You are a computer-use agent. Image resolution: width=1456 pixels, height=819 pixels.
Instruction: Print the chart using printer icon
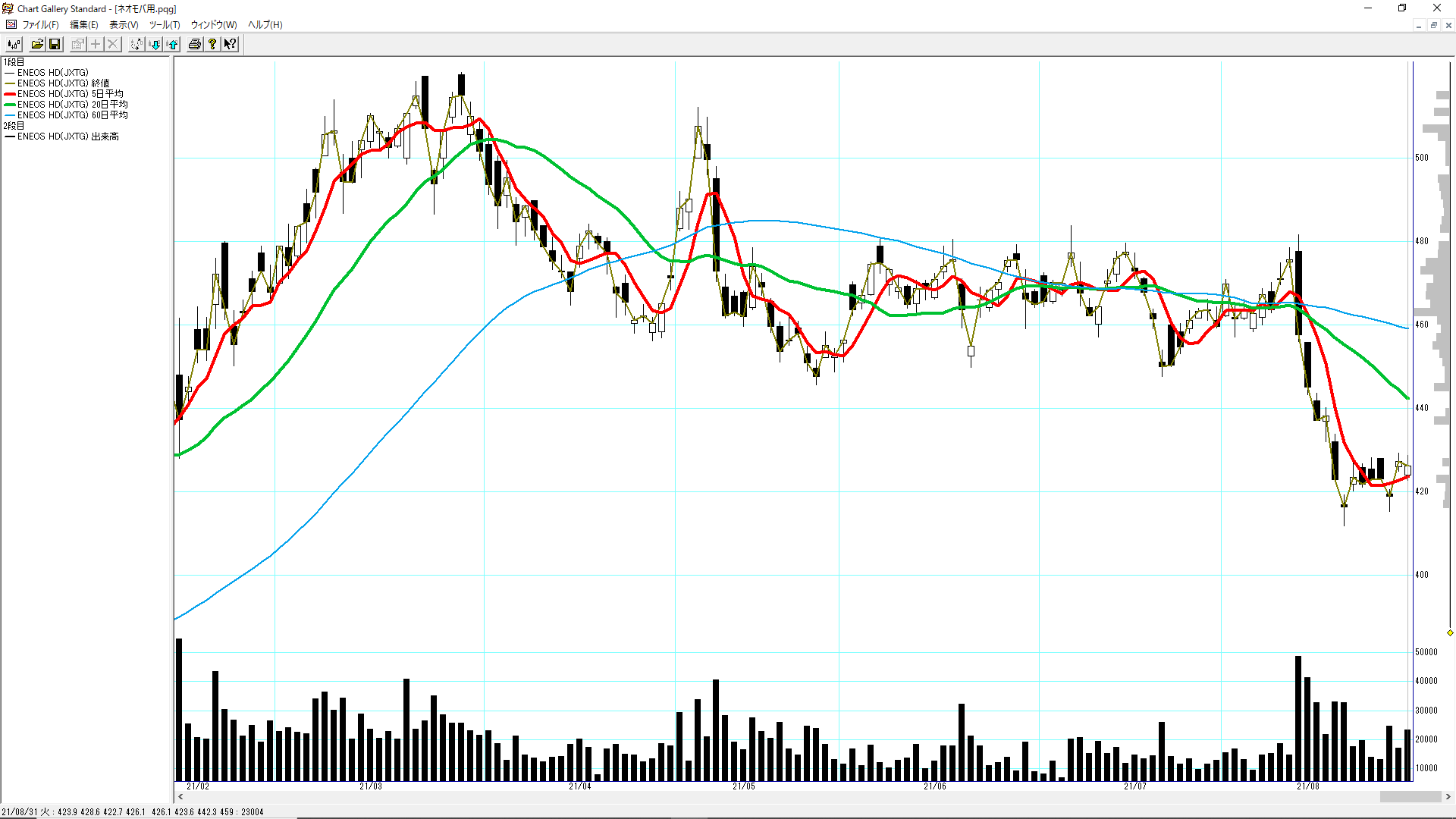195,44
